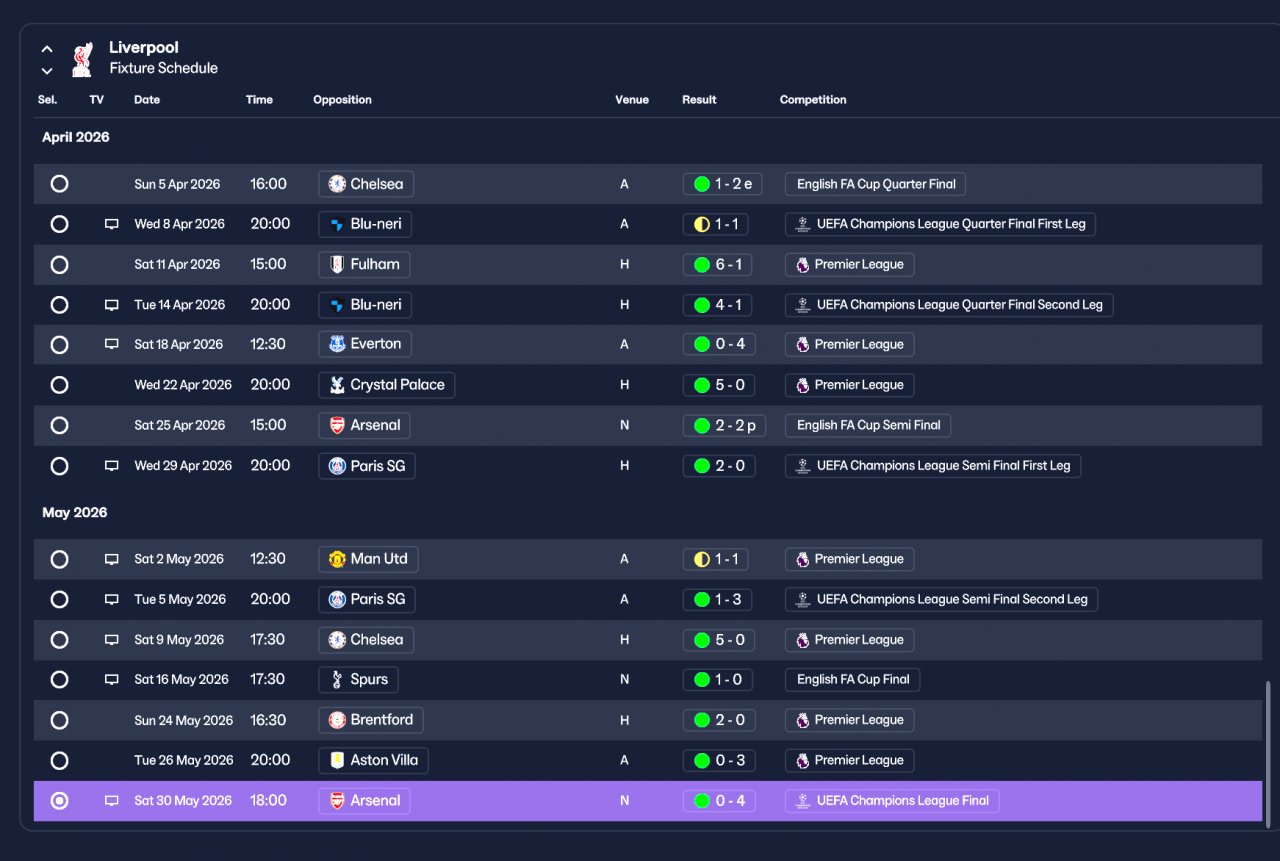
Task: Click the Everton club badge icon
Action: [x=337, y=344]
